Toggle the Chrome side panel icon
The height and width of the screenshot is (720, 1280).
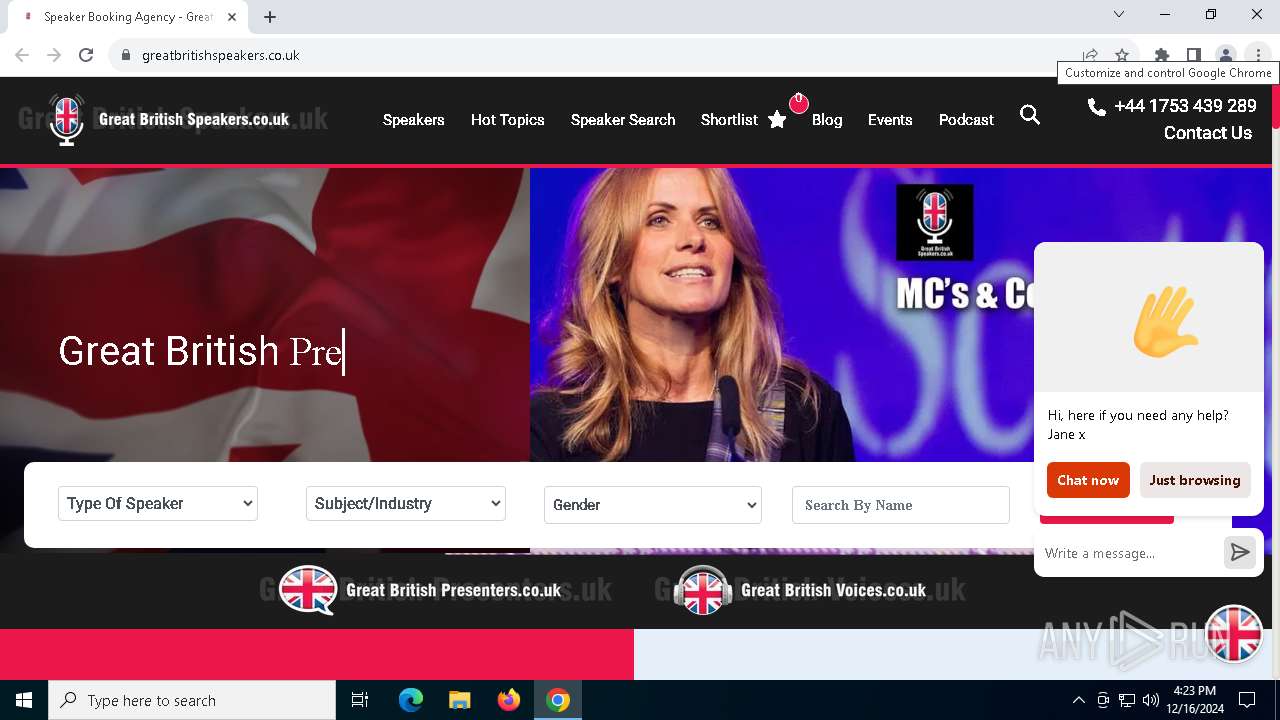pyautogui.click(x=1193, y=55)
